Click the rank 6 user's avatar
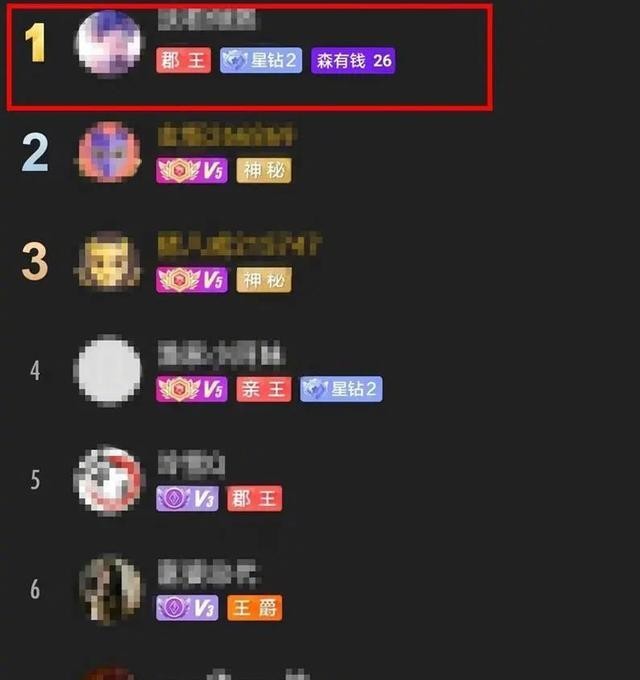 tap(108, 589)
